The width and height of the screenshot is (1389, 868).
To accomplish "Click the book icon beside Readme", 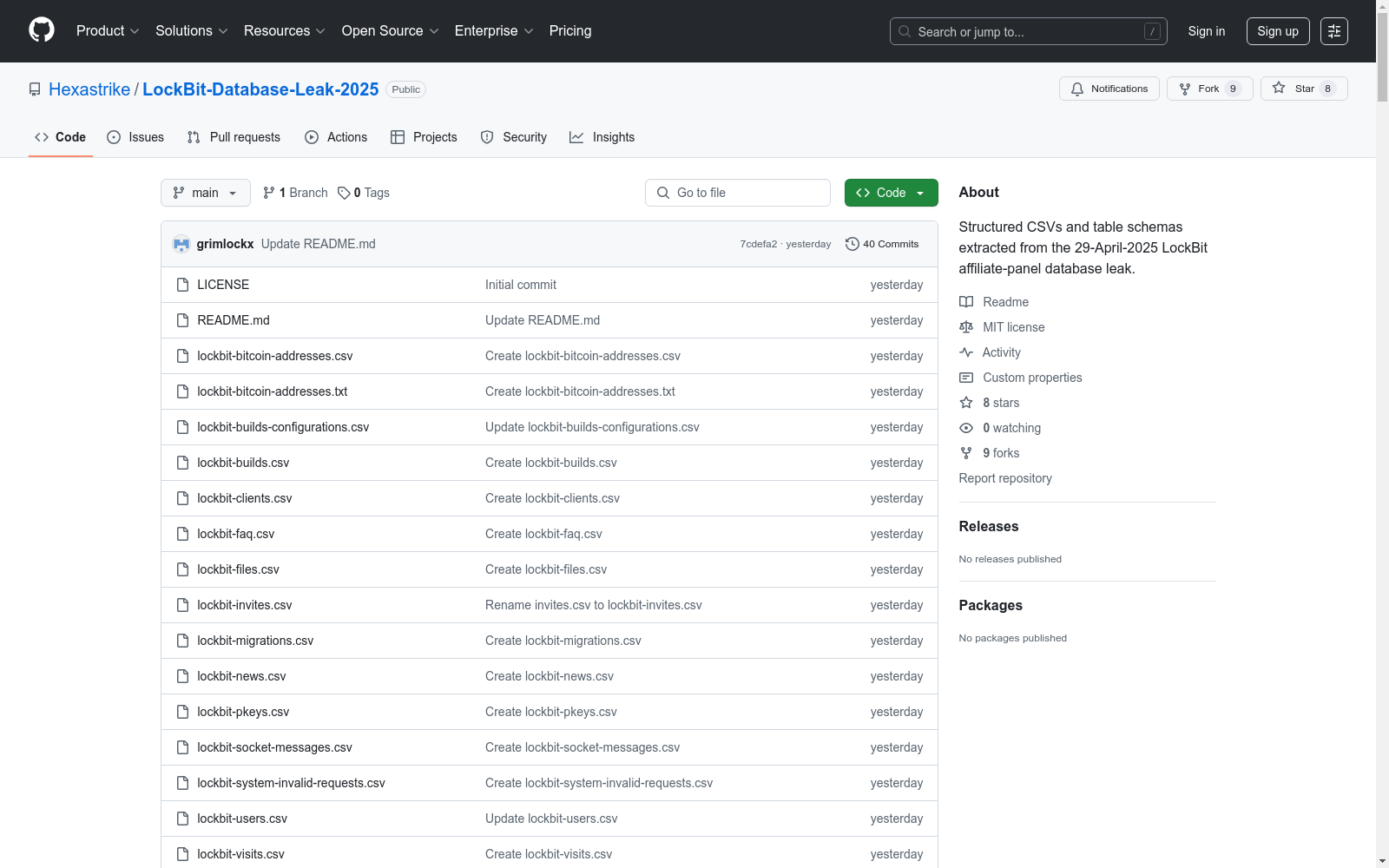I will [x=966, y=302].
